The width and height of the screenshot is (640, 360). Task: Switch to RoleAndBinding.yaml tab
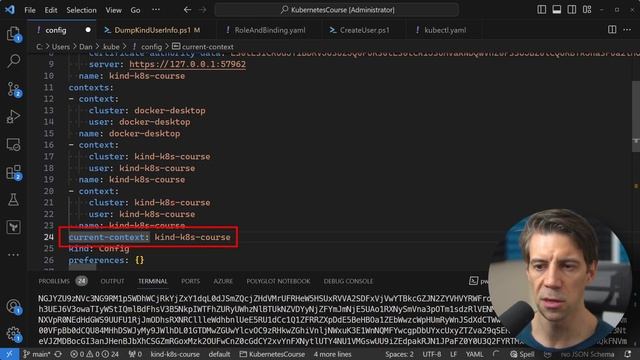tap(270, 30)
